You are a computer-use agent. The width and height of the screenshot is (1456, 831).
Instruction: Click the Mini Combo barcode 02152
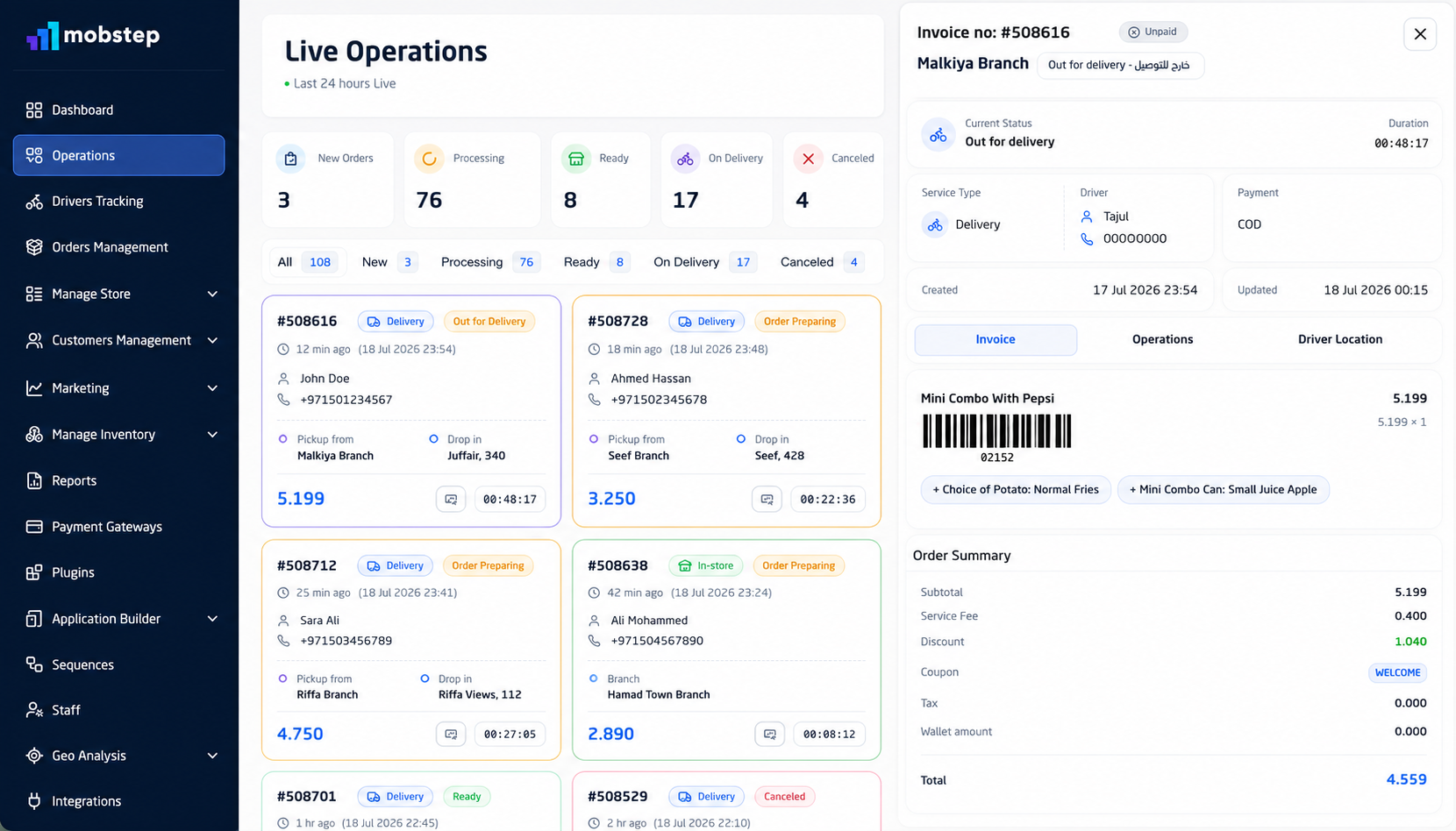tap(996, 437)
